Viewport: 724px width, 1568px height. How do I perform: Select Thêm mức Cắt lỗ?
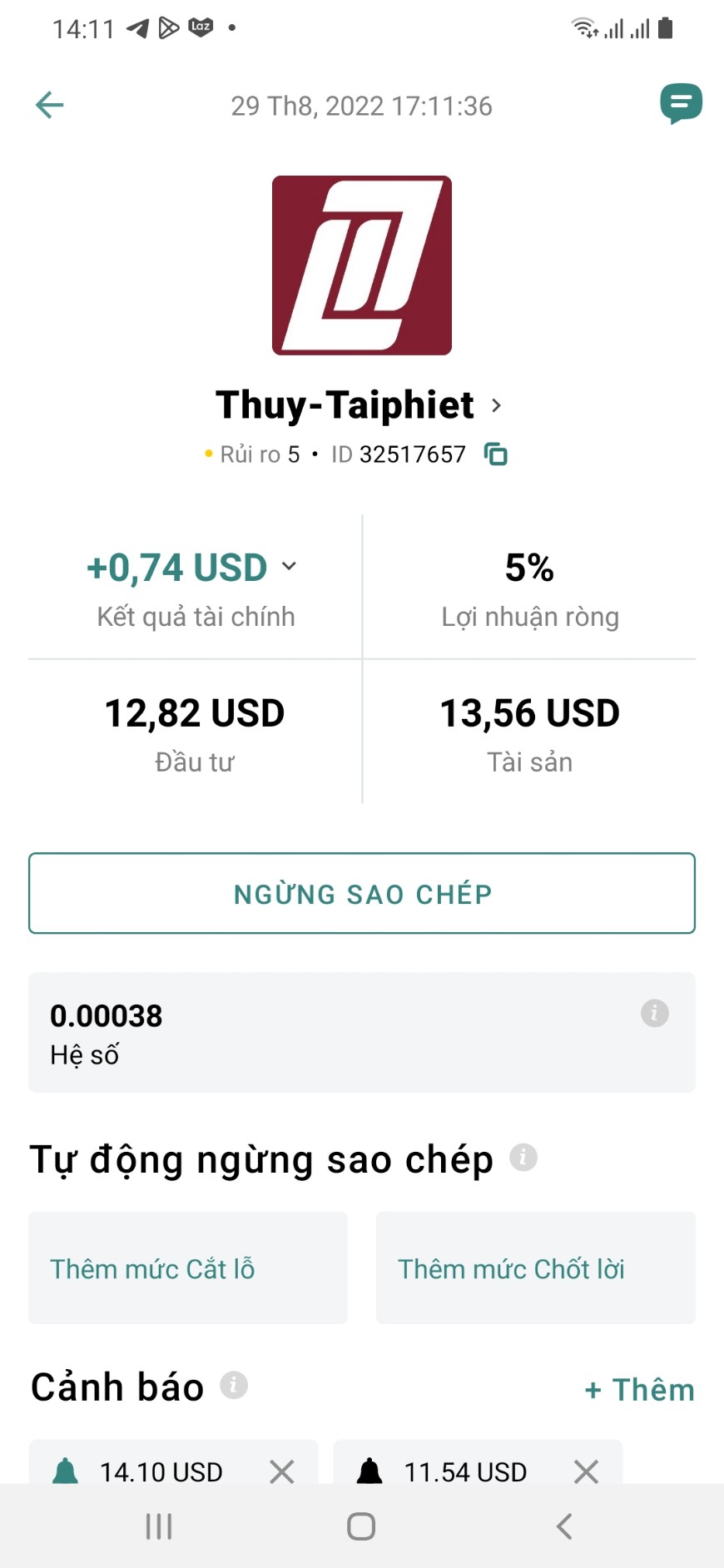click(188, 1268)
